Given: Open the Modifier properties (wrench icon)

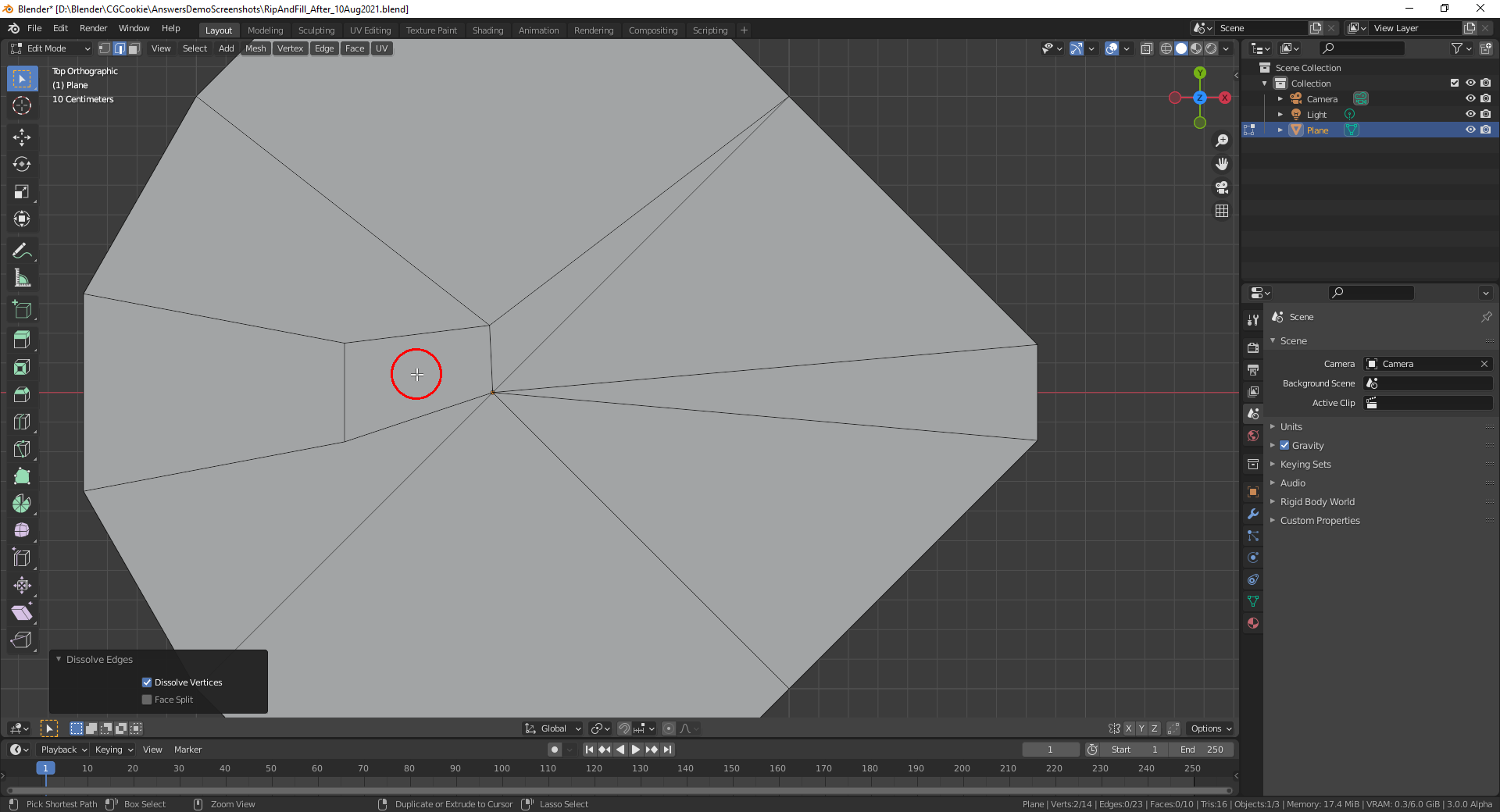Looking at the screenshot, I should coord(1253,514).
